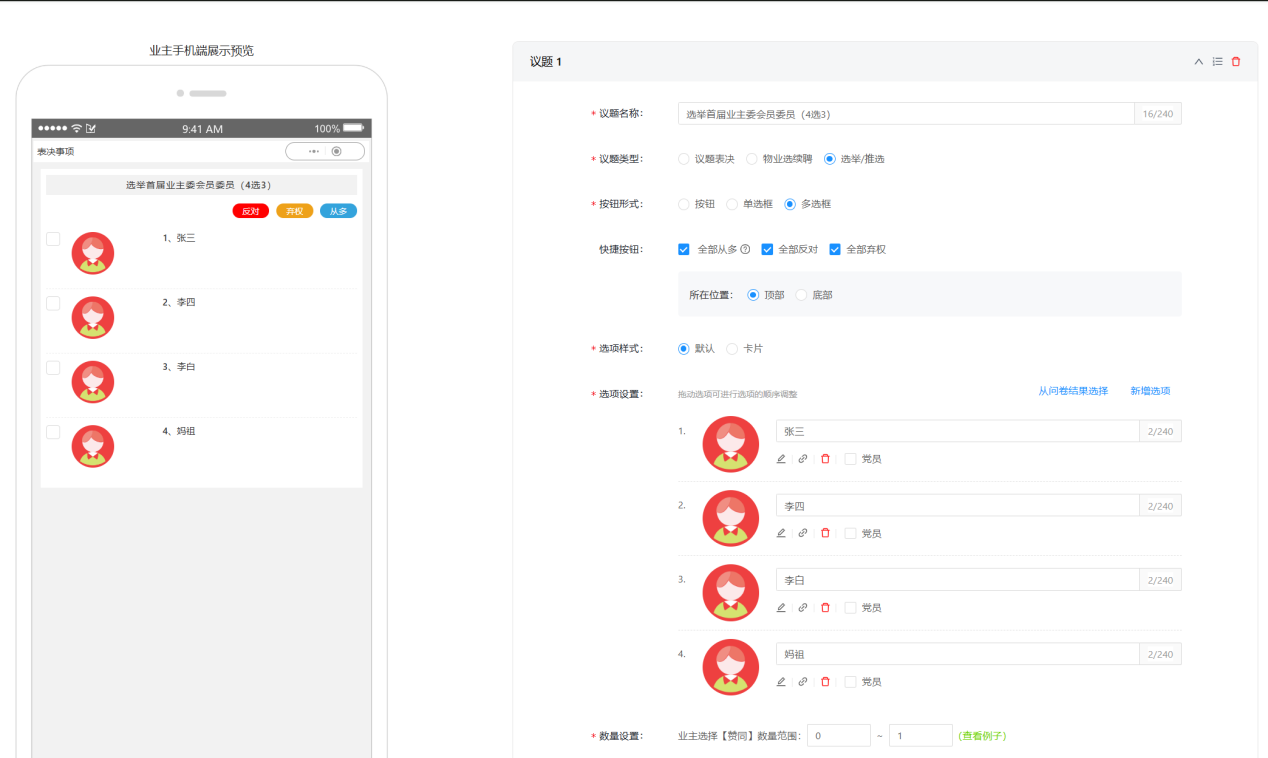This screenshot has height=758, width=1268.
Task: Click the 新增选项 link
Action: click(1150, 391)
